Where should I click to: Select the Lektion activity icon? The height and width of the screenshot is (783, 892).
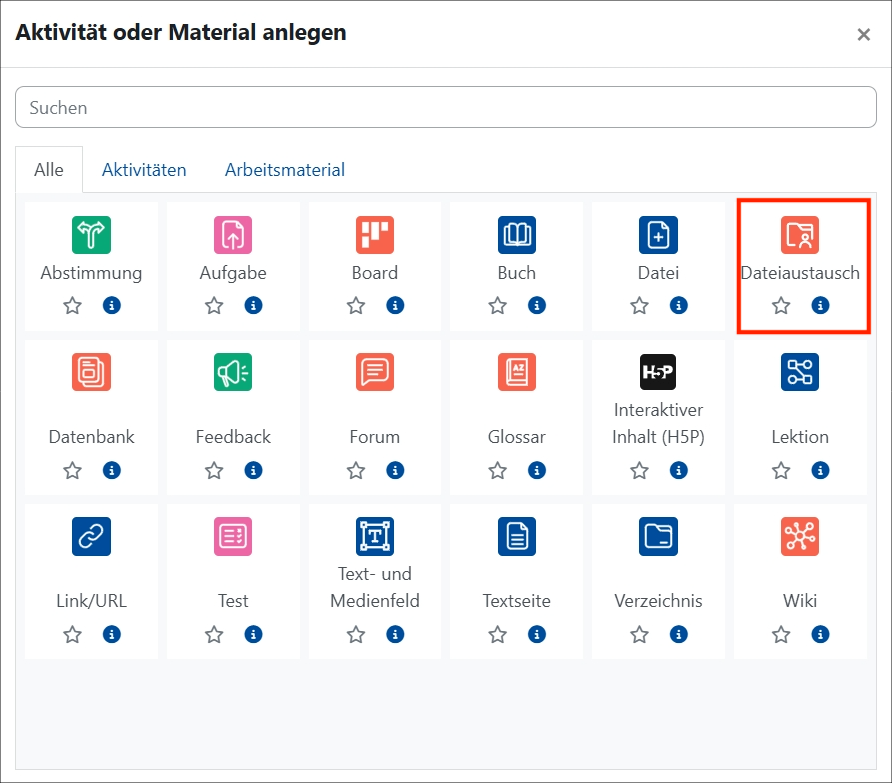click(800, 371)
